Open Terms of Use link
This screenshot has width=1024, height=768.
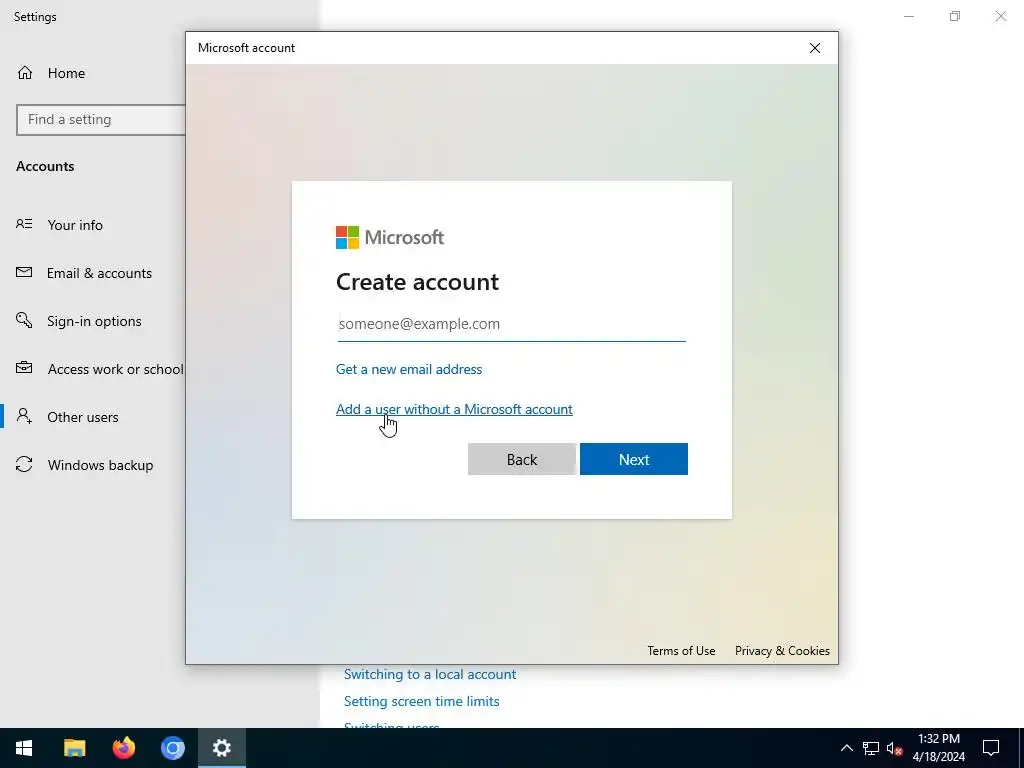681,650
